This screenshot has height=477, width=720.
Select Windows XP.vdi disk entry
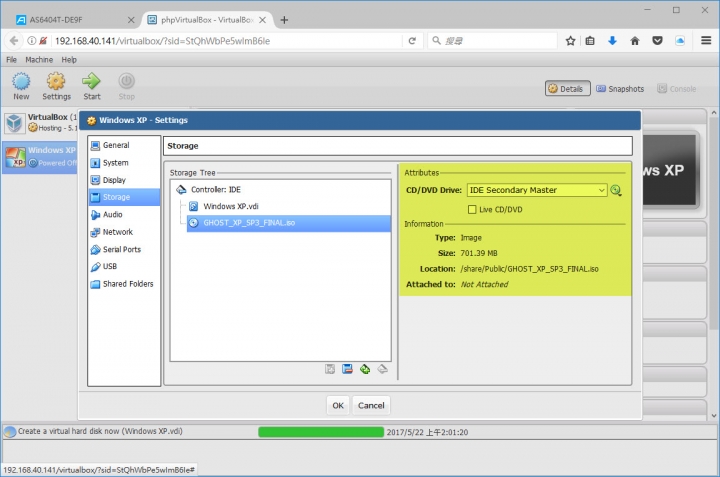point(288,206)
